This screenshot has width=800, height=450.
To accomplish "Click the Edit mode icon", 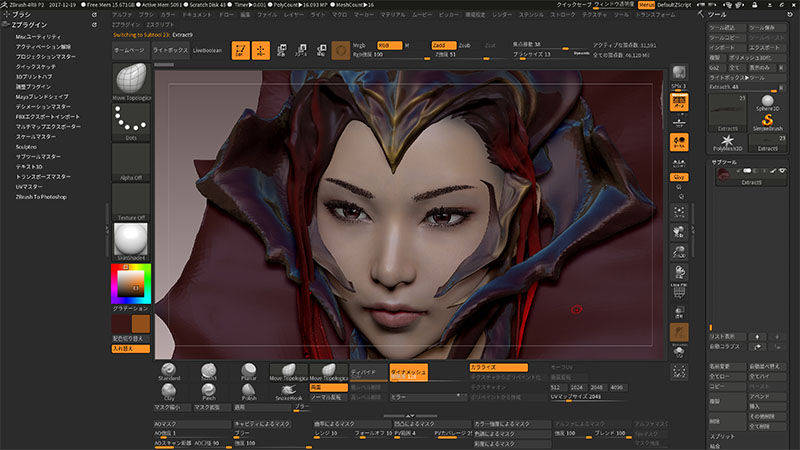I will click(240, 48).
